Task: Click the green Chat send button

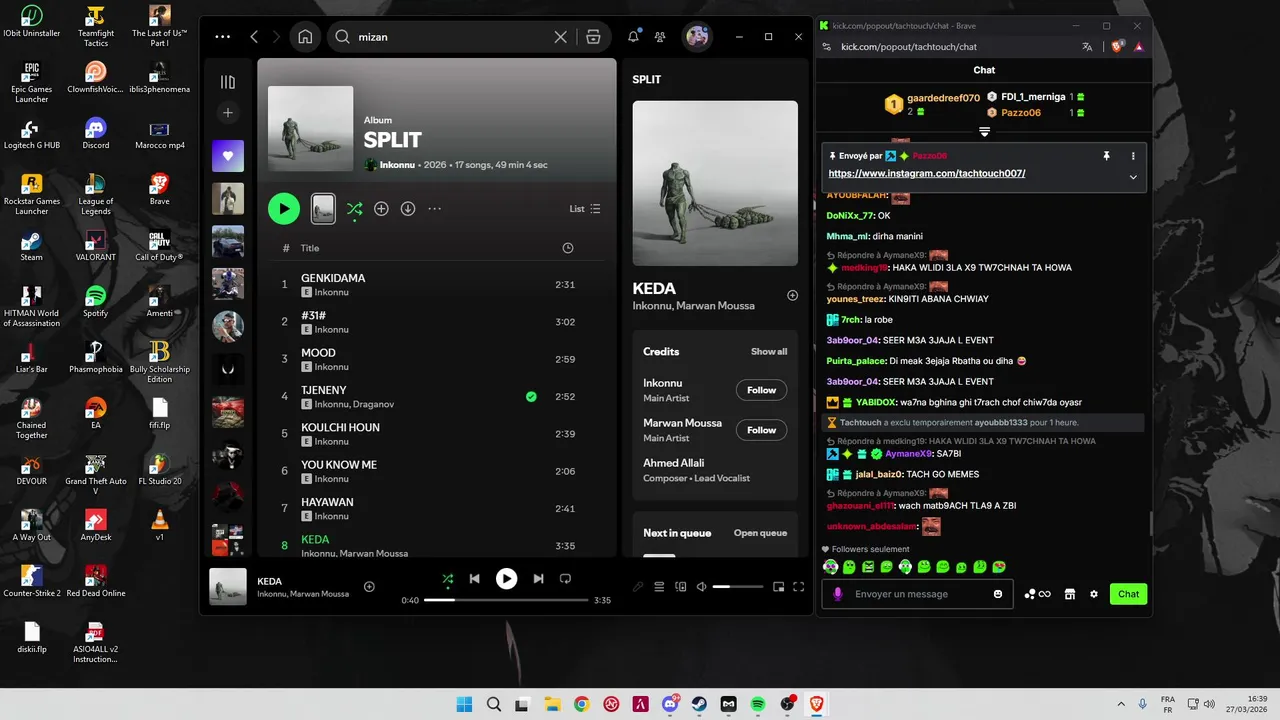Action: 1129,594
